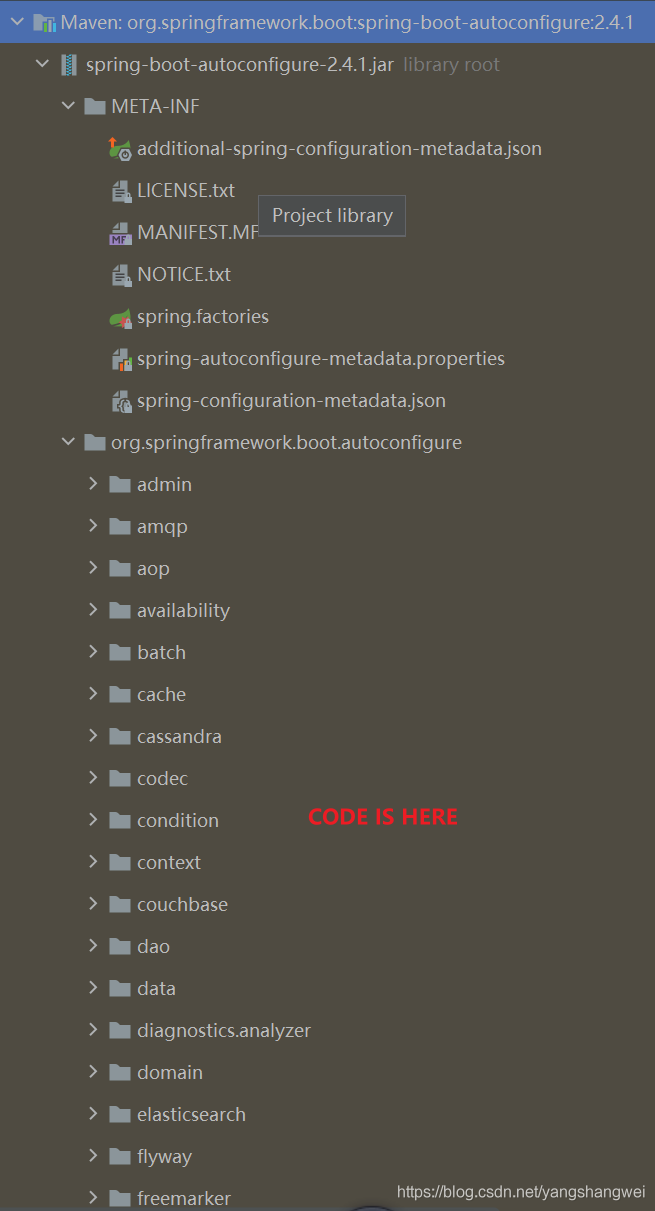655x1211 pixels.
Task: Click the Project library tooltip
Action: pyautogui.click(x=332, y=216)
